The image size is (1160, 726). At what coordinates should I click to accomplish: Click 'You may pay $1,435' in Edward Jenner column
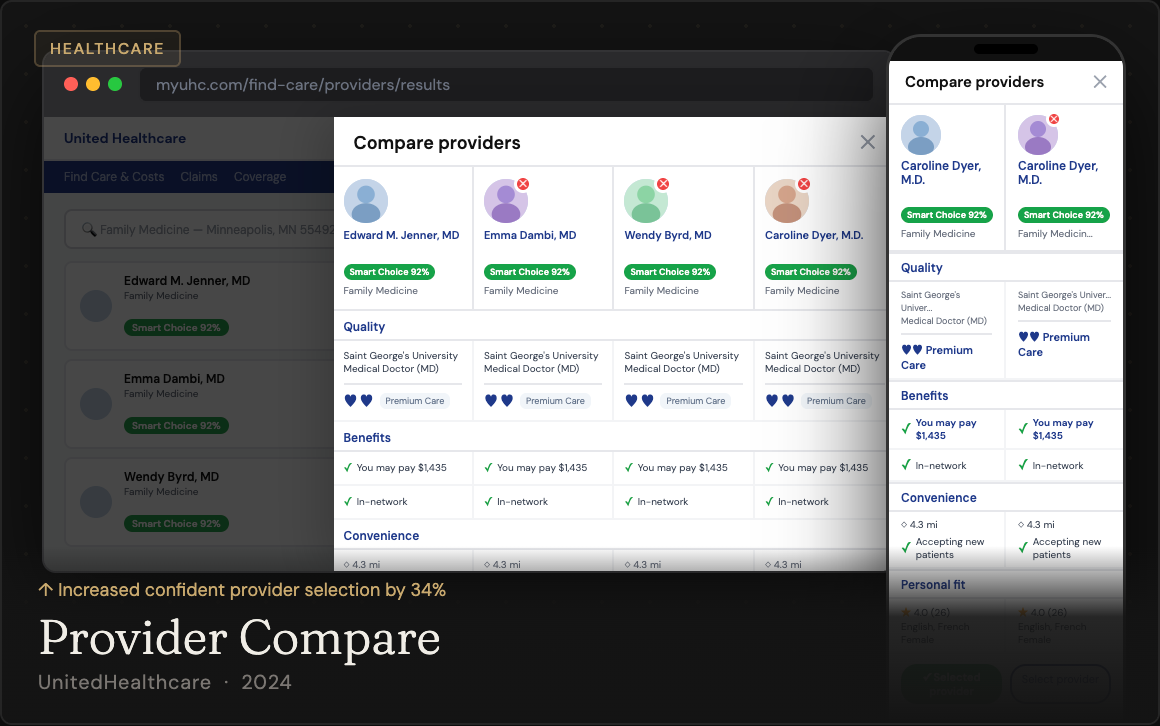402,468
